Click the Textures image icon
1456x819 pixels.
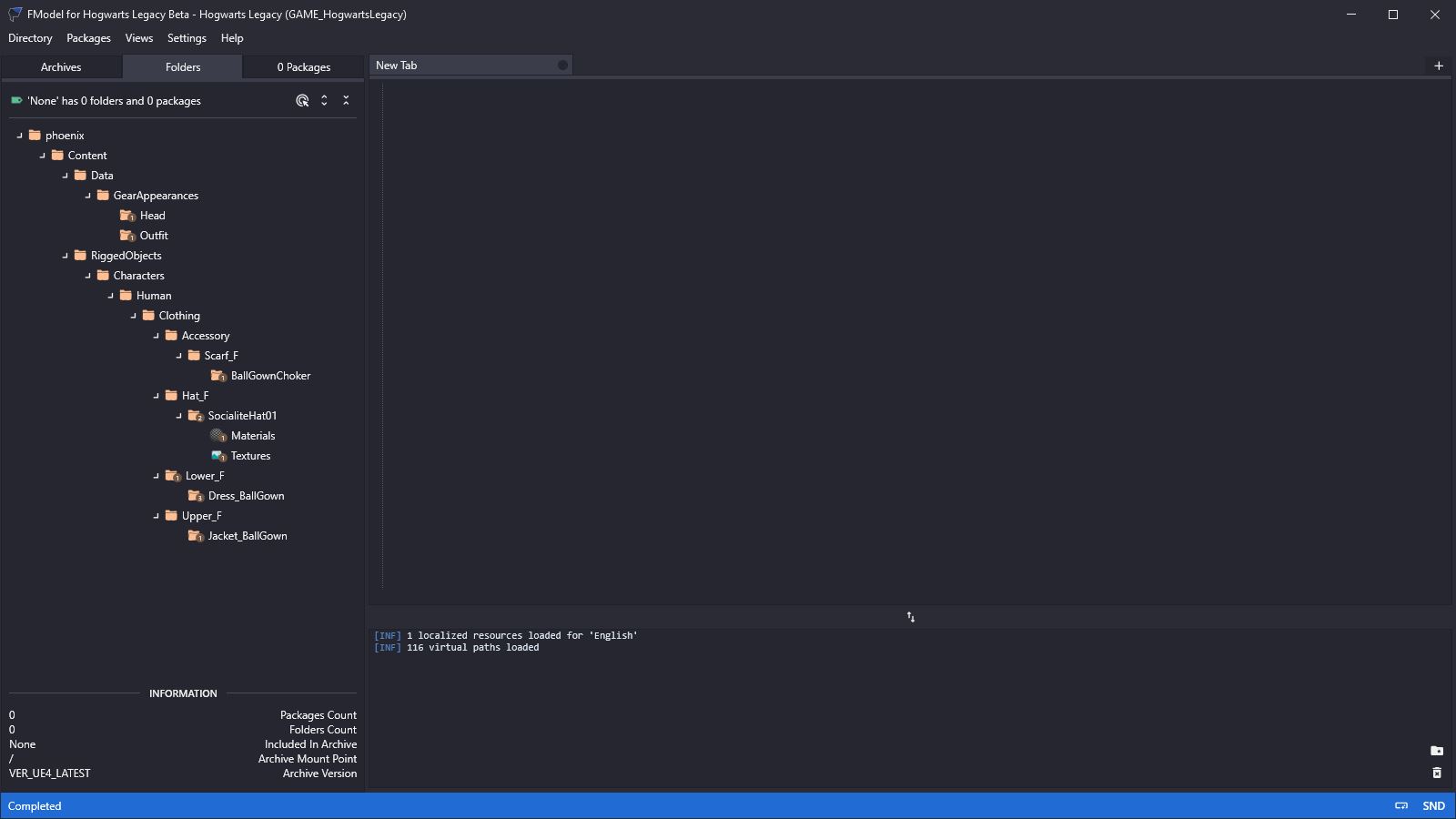[218, 456]
